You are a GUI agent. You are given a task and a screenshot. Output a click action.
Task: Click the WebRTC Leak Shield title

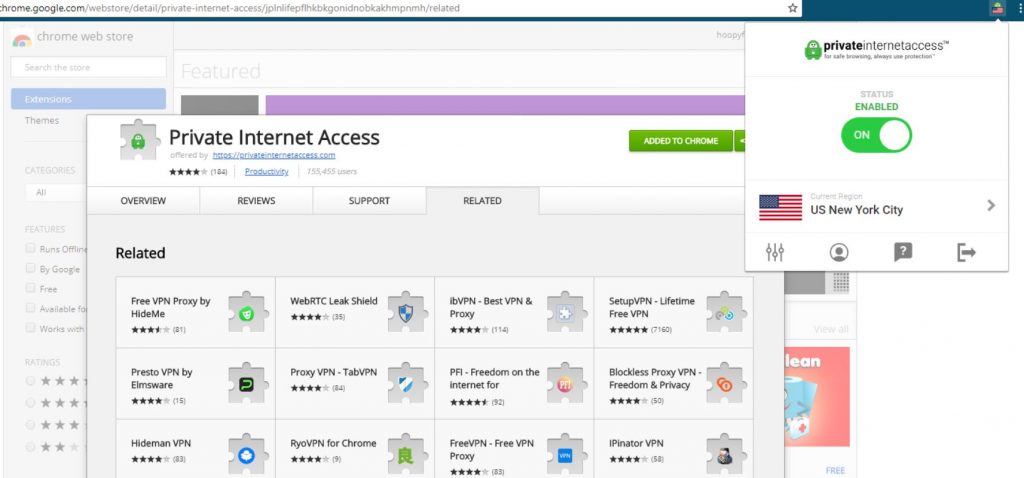pyautogui.click(x=334, y=301)
